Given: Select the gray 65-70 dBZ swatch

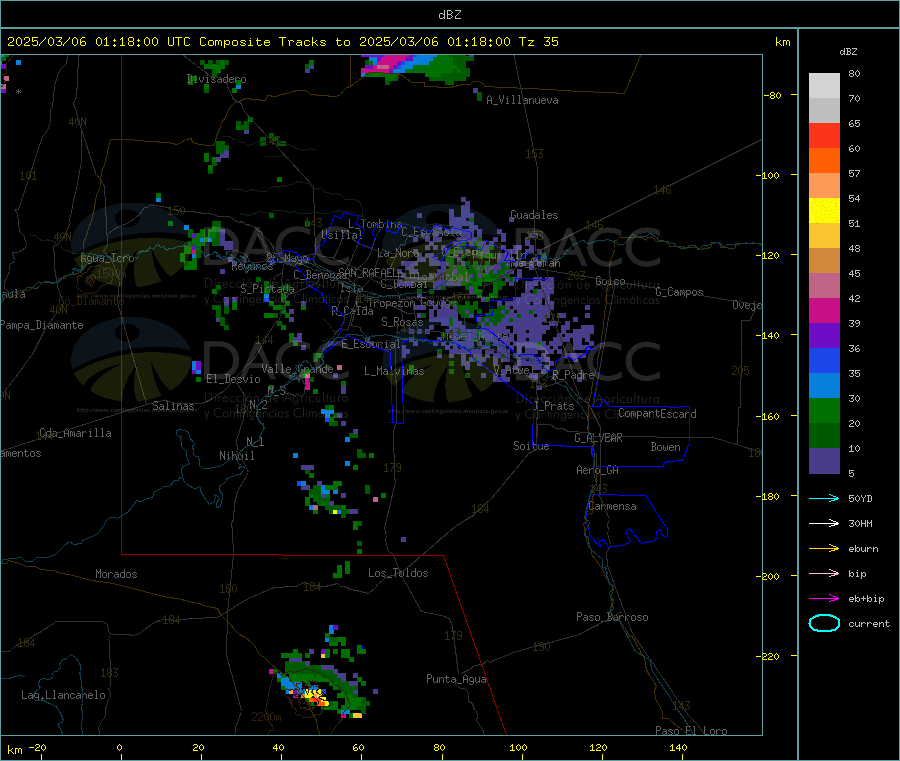Looking at the screenshot, I should [824, 111].
